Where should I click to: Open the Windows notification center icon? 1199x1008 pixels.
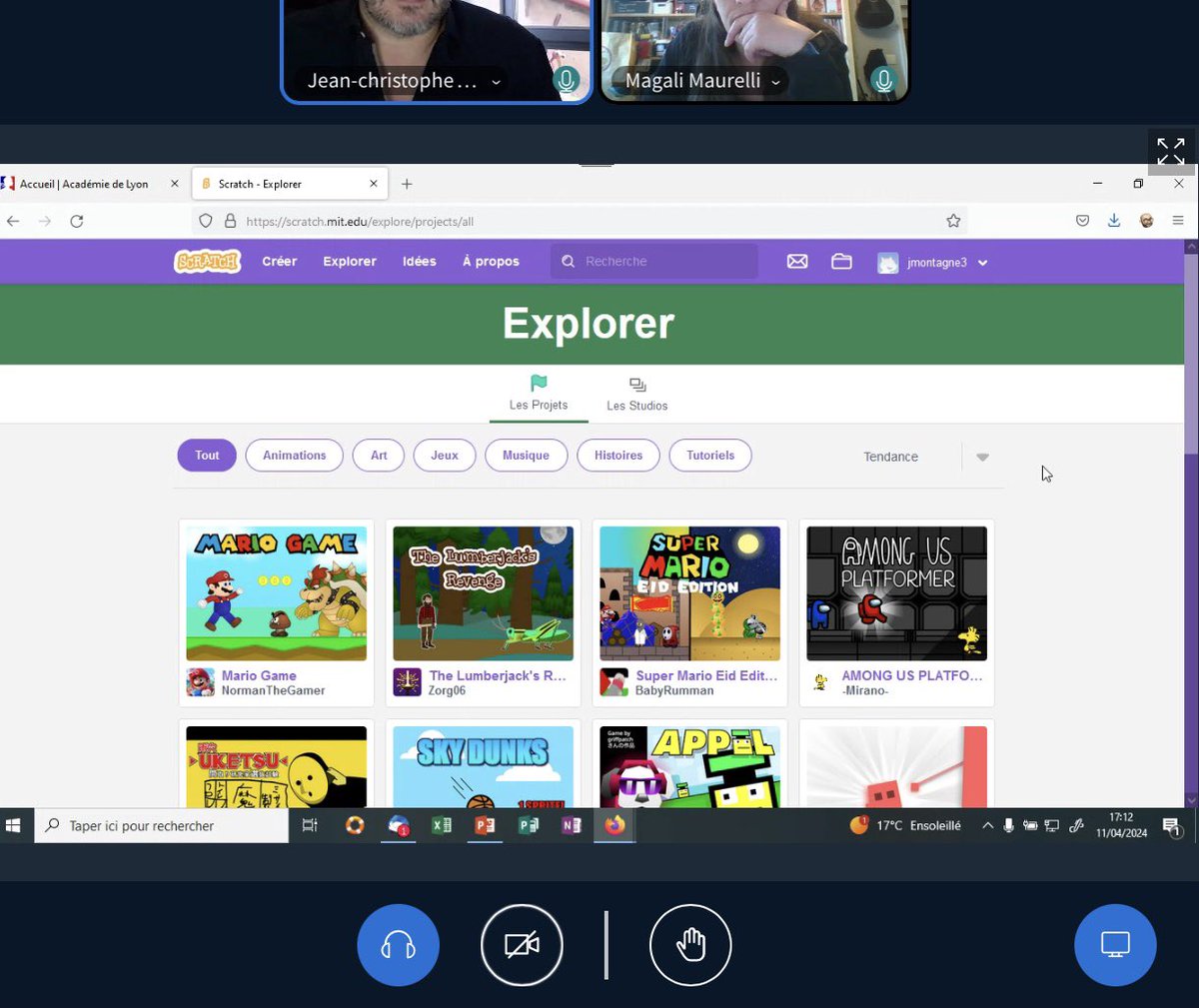pos(1170,825)
